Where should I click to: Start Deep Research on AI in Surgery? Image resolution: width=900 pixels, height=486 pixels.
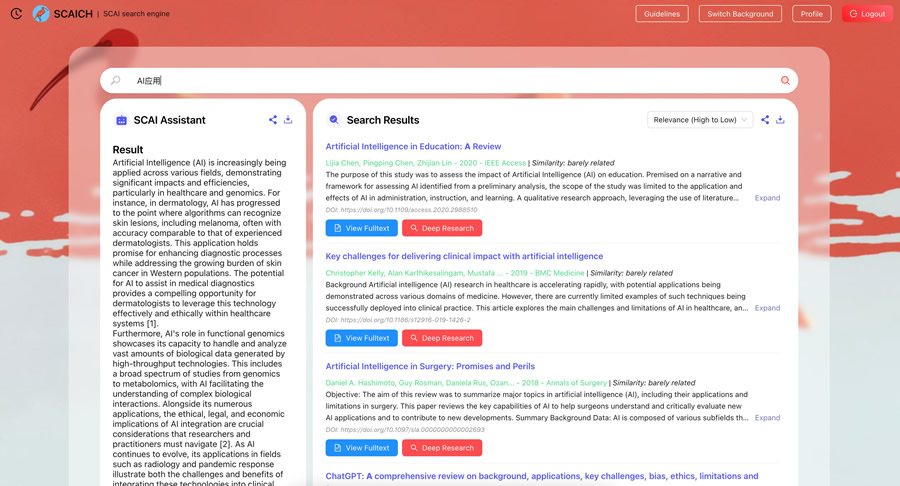pos(442,448)
